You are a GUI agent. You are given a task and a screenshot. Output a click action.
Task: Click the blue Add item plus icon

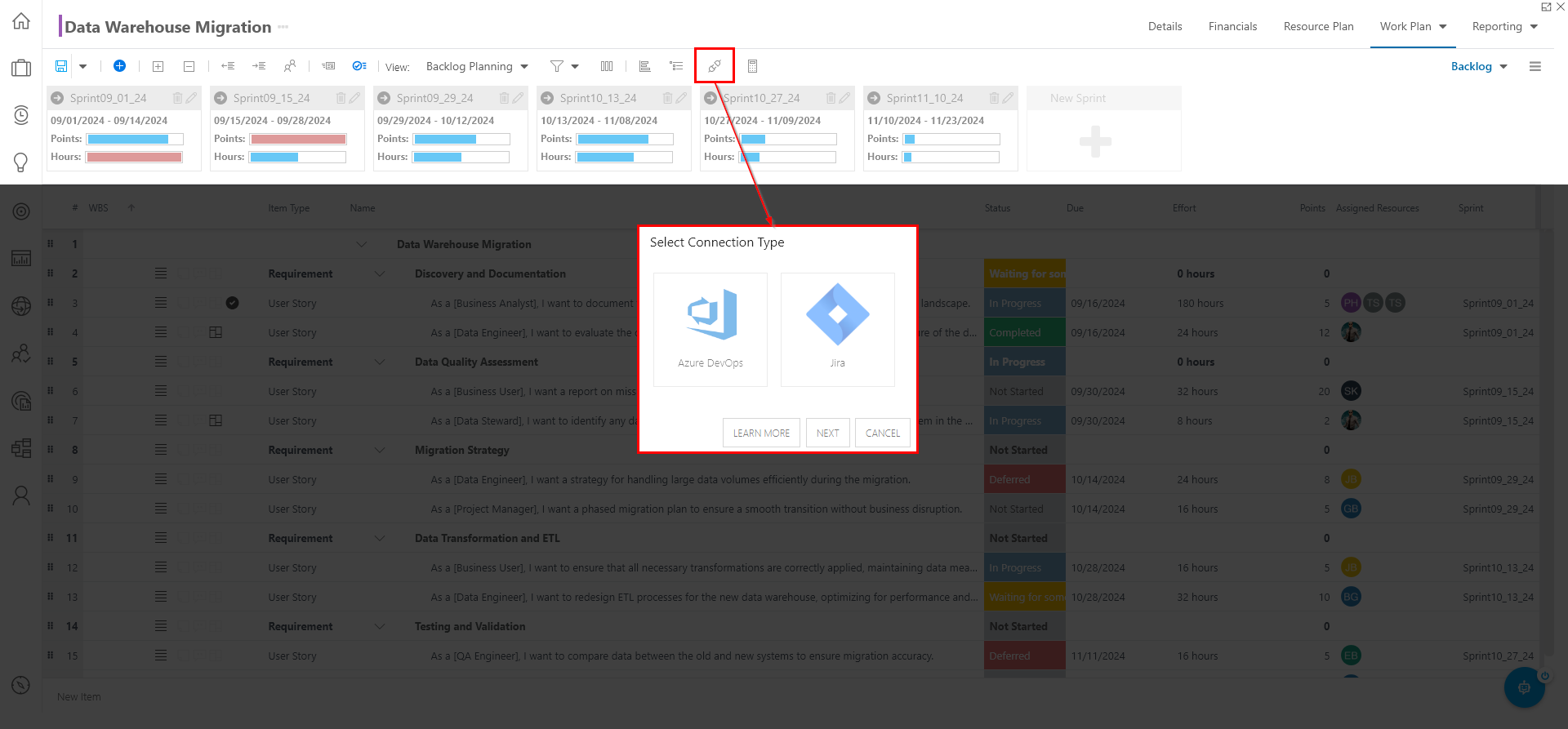[119, 66]
